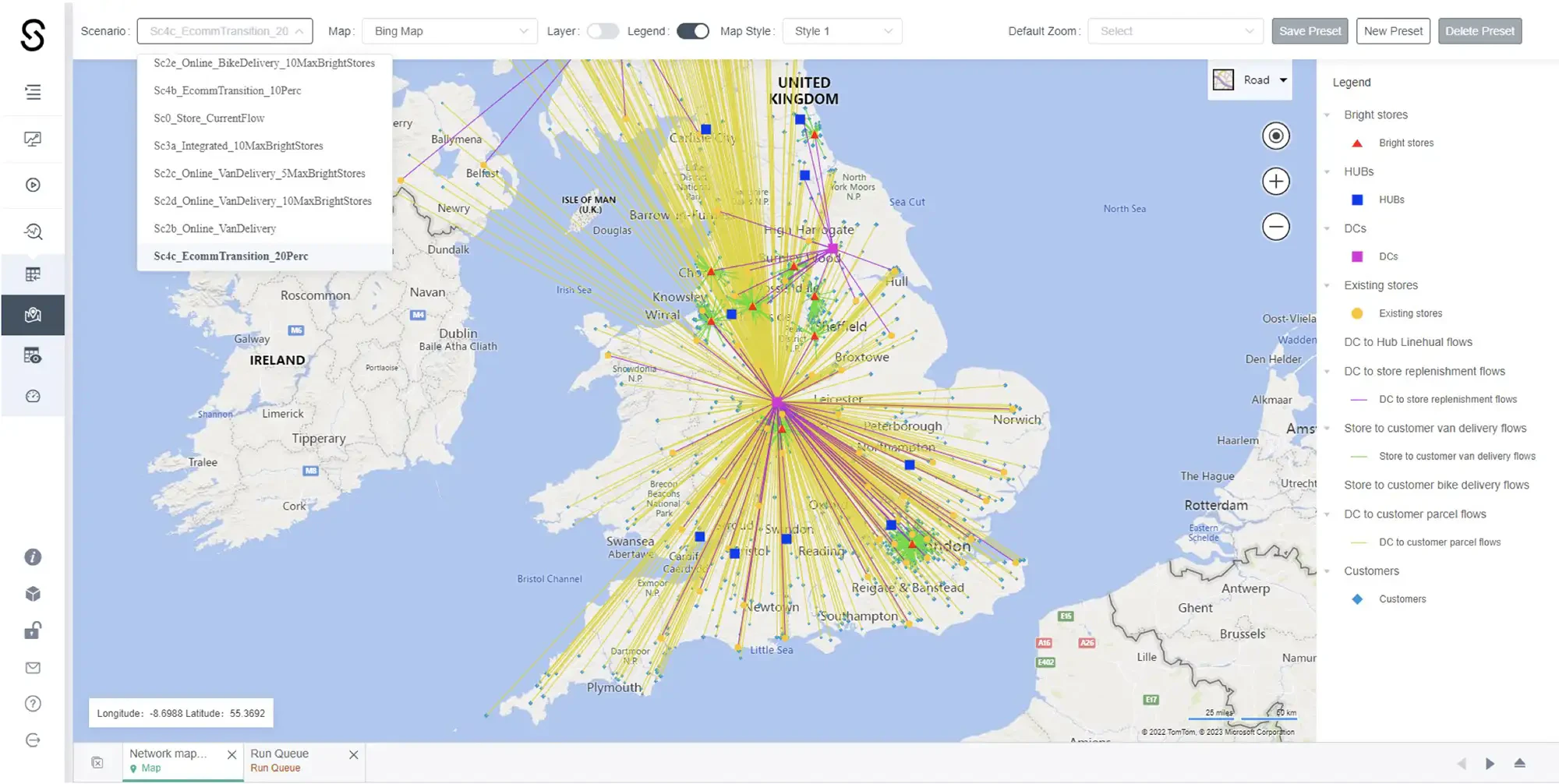Open the dashboard gauge icon in the sidebar
The width and height of the screenshot is (1559, 784).
point(33,396)
